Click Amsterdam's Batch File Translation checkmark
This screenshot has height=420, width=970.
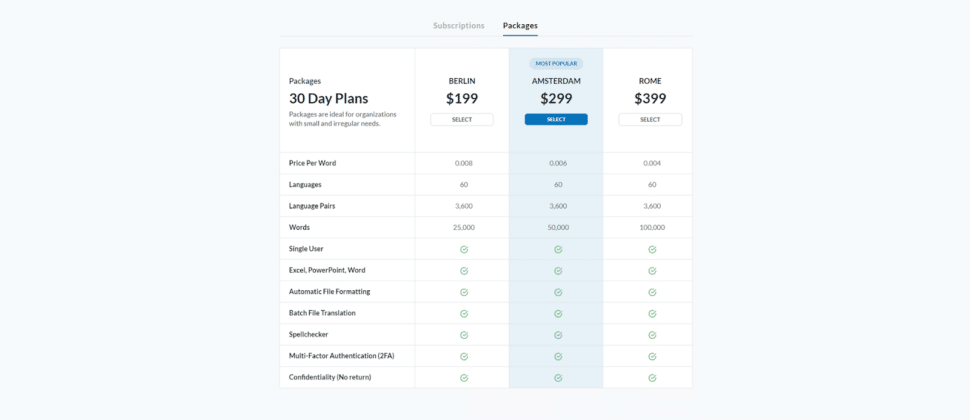(558, 314)
